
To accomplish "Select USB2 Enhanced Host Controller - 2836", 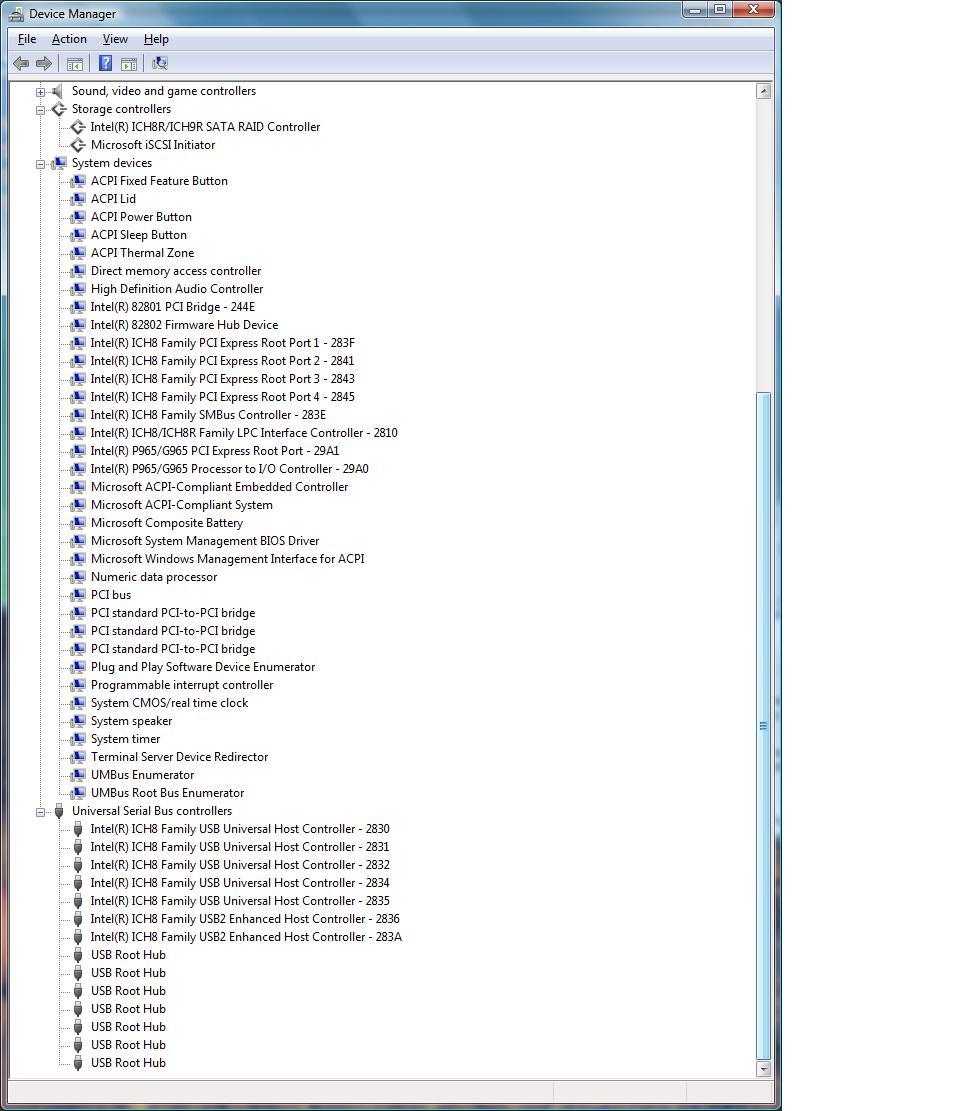I will coord(245,919).
